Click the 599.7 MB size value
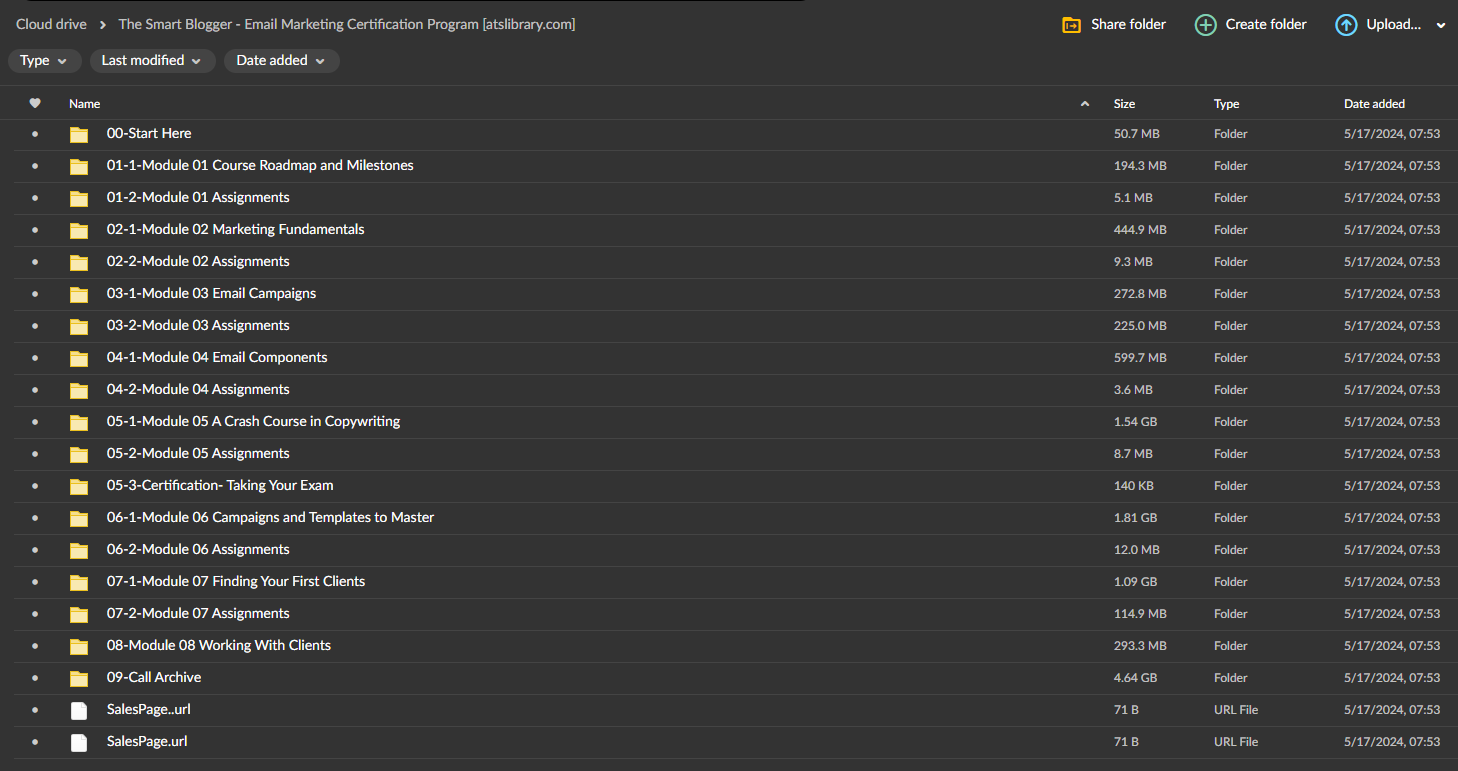The image size is (1458, 771). 1140,358
